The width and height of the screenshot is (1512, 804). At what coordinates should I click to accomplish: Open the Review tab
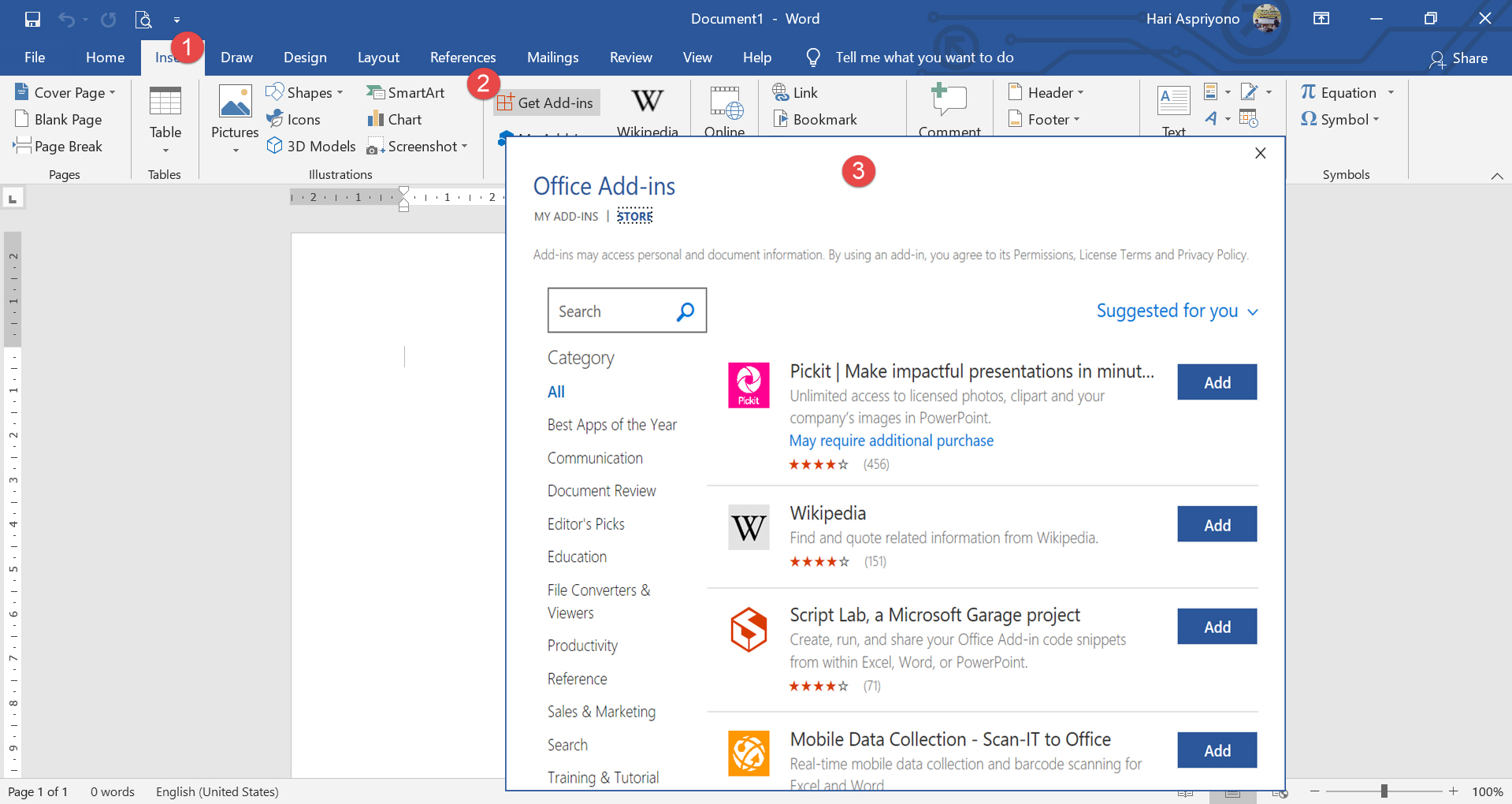pyautogui.click(x=630, y=57)
